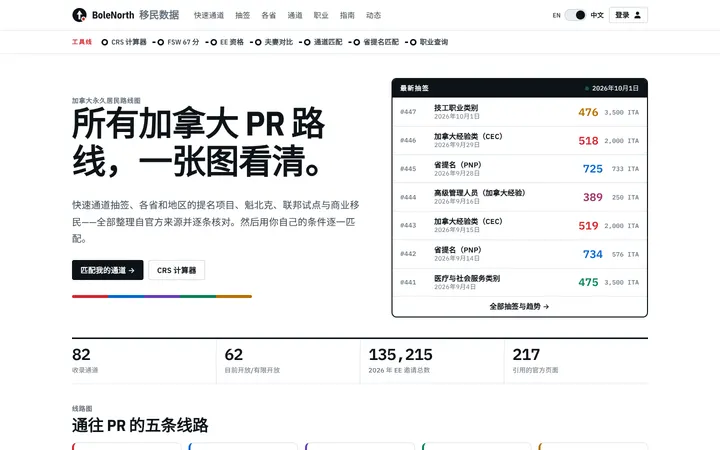
Task: Select draw row #445 省提名 (PNP)
Action: pyautogui.click(x=519, y=169)
